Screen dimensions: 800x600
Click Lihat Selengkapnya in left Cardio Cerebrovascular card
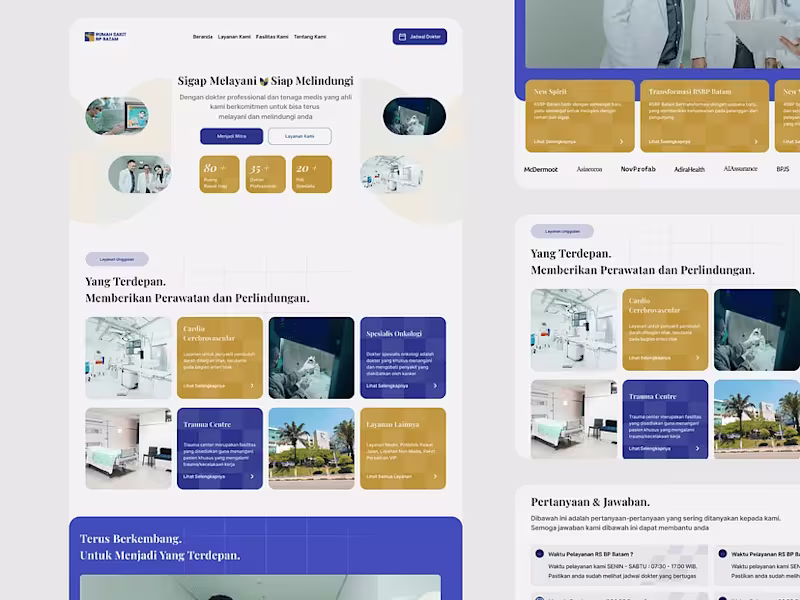pos(204,386)
